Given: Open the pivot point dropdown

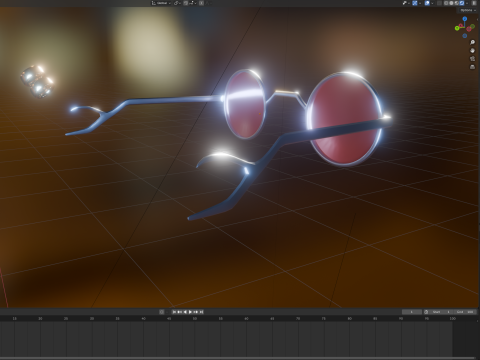Looking at the screenshot, I should click(x=177, y=3).
